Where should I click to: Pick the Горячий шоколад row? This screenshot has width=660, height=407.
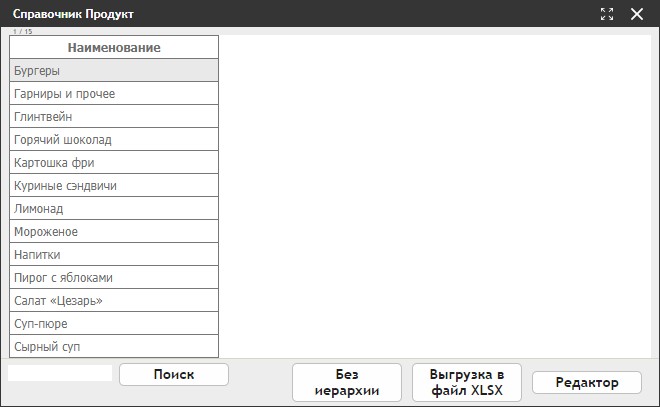click(x=114, y=139)
